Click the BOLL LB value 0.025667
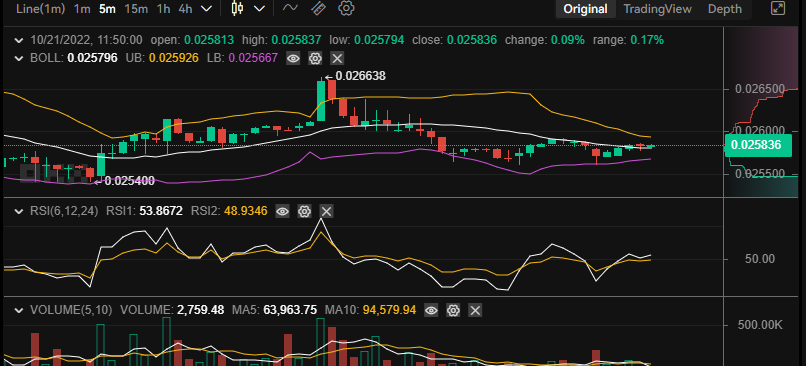This screenshot has height=366, width=806. 253,58
